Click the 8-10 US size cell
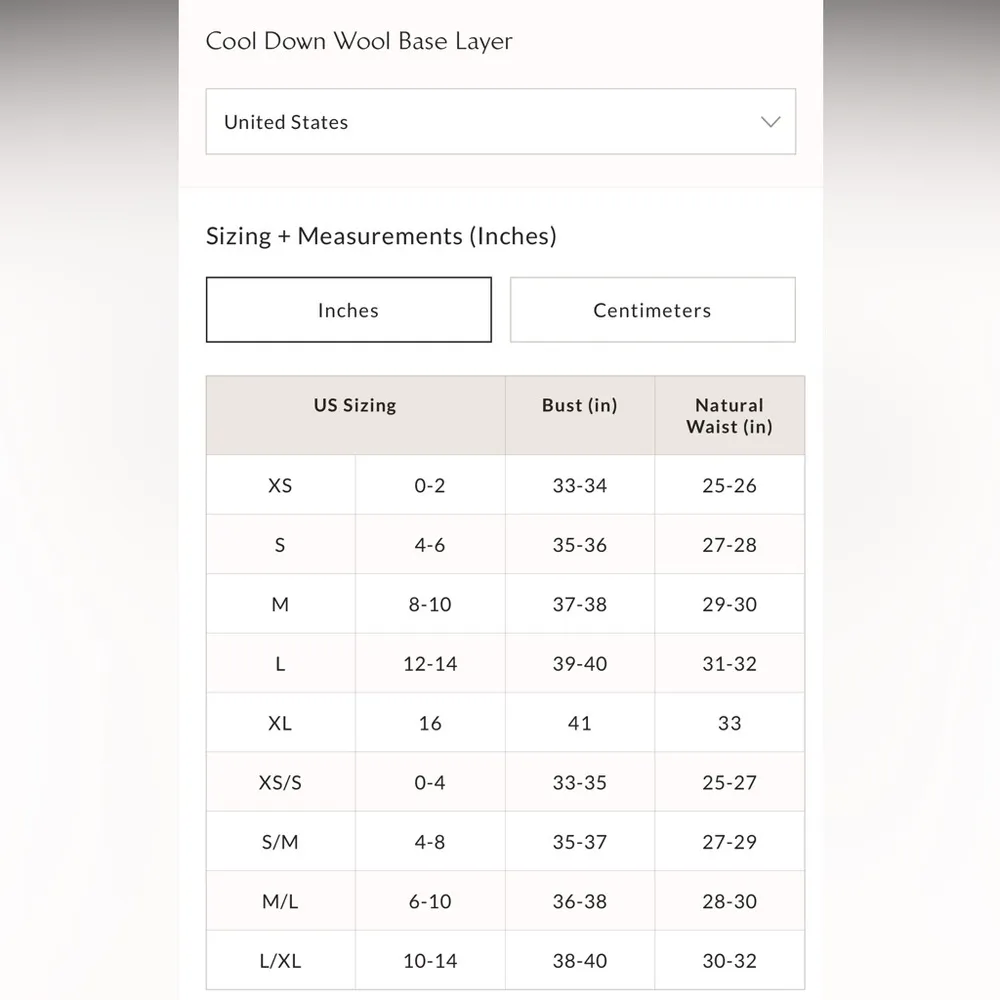Viewport: 1000px width, 1000px height. [x=430, y=605]
